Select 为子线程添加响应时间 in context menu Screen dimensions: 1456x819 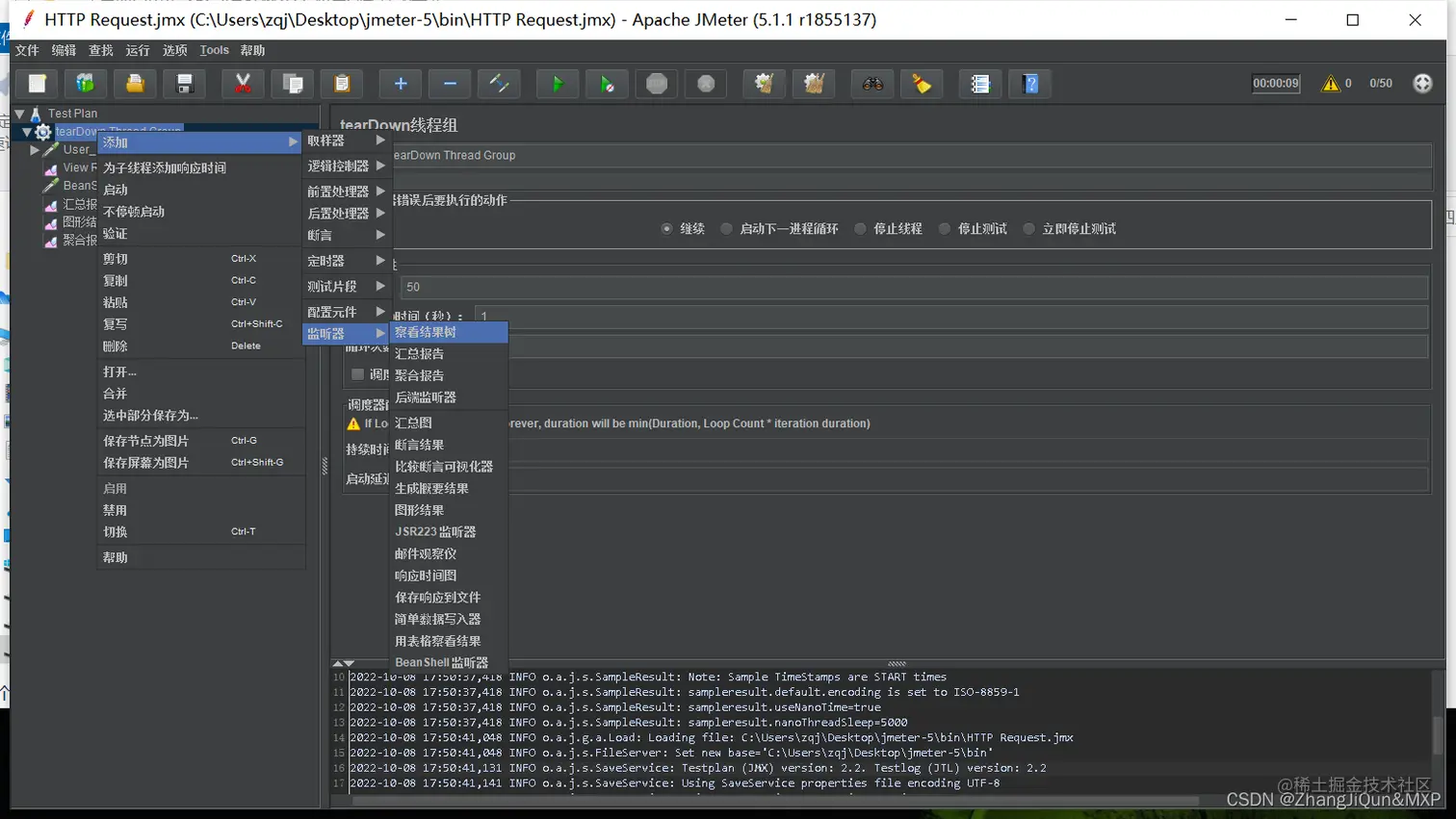tap(200, 167)
